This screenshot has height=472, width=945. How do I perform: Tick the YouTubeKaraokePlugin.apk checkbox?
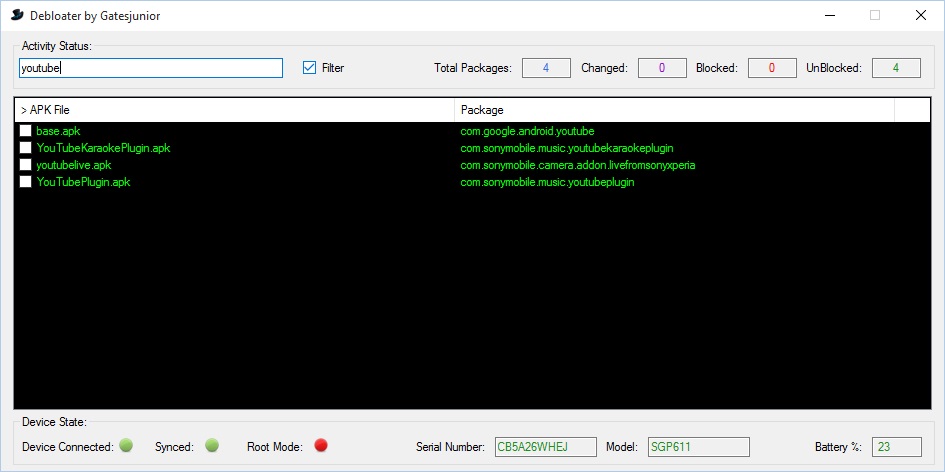pyautogui.click(x=25, y=148)
